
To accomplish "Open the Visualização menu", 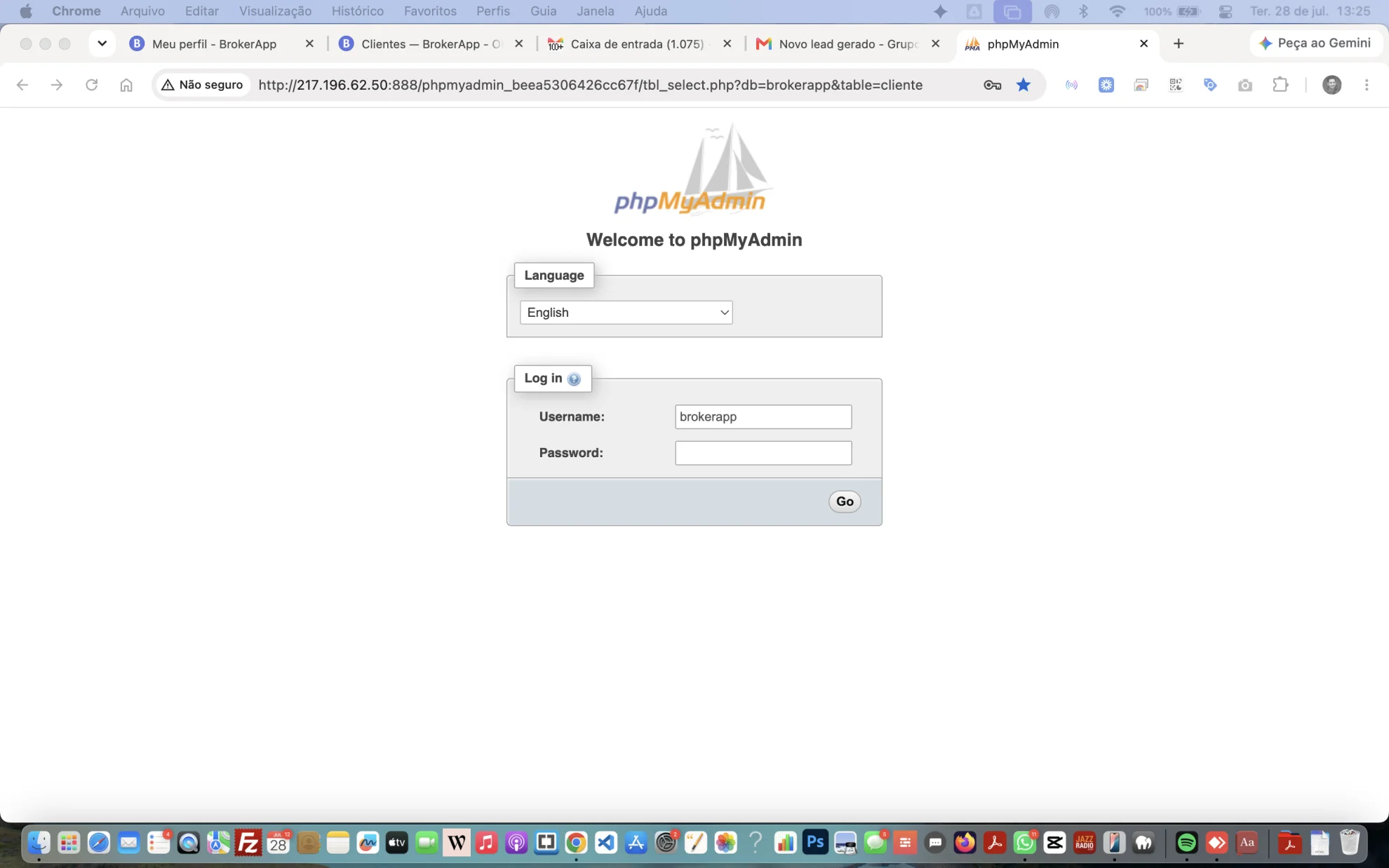I will pyautogui.click(x=275, y=11).
